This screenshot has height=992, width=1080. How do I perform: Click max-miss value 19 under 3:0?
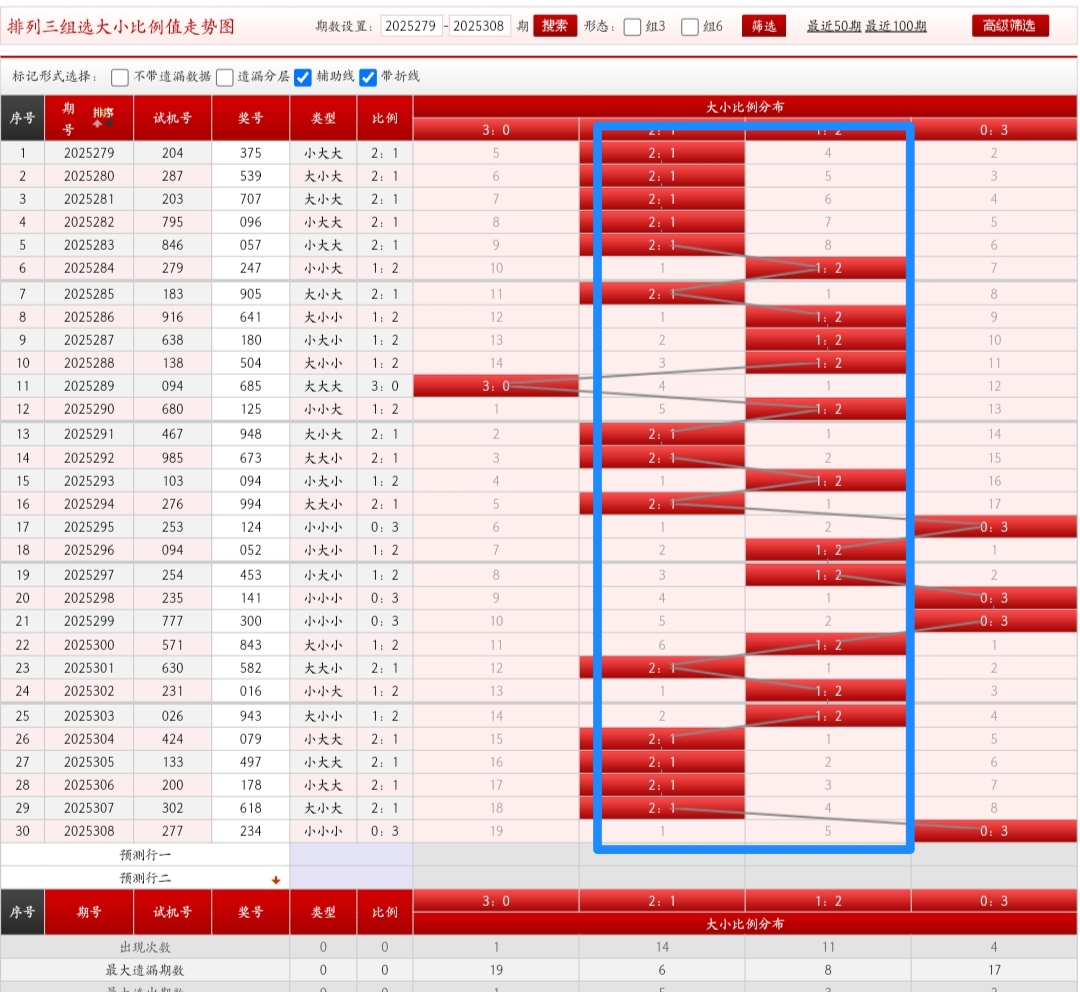pyautogui.click(x=496, y=970)
